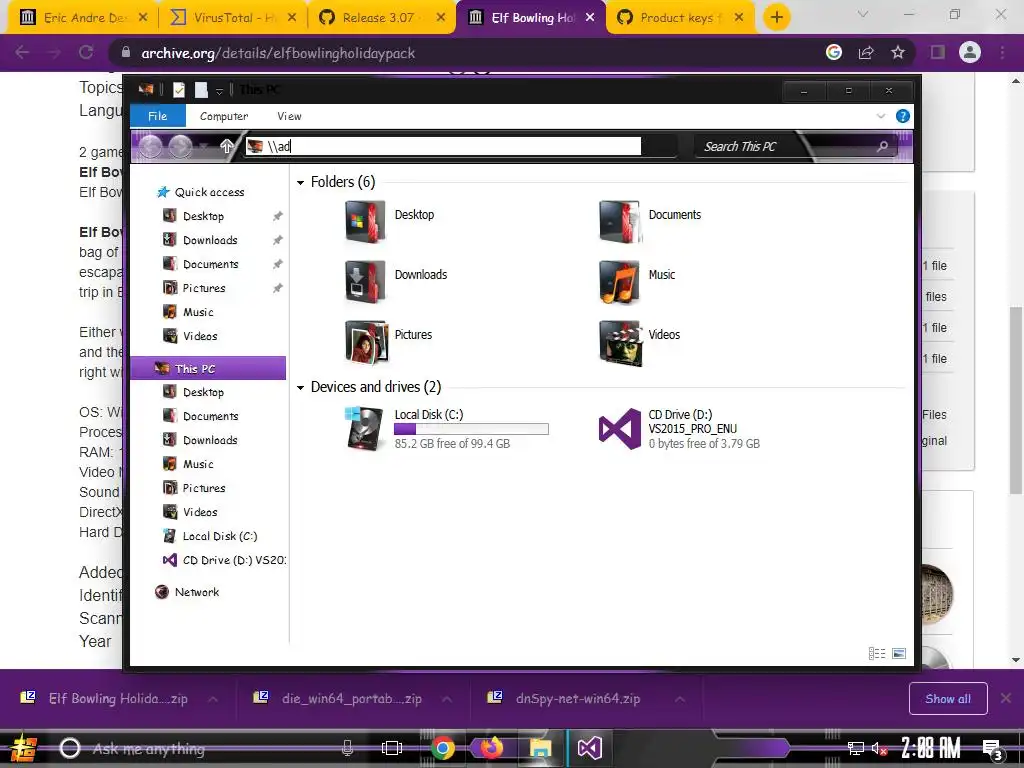
Task: Switch to details view layout icon
Action: click(x=877, y=653)
